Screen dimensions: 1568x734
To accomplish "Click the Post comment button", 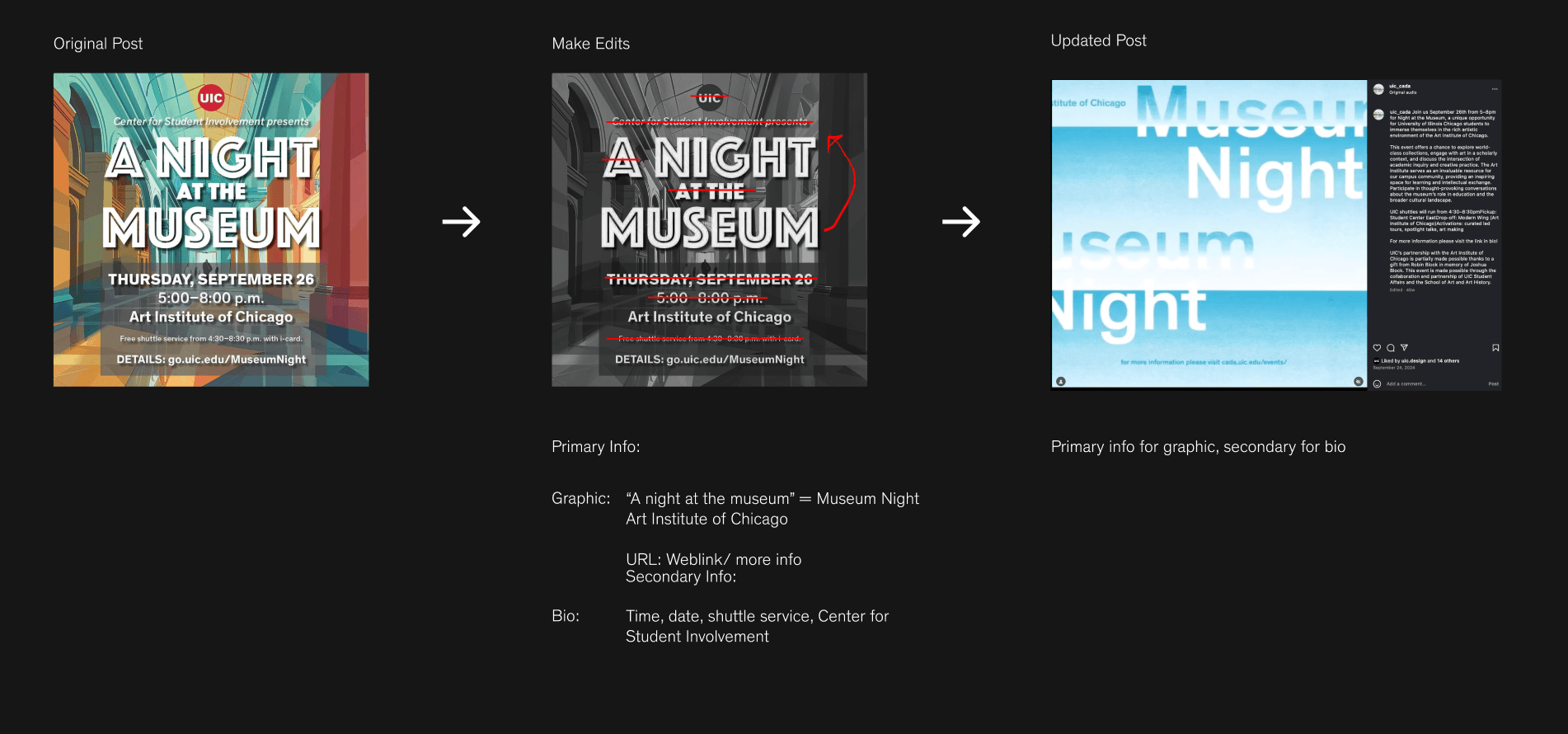I will [x=1493, y=383].
